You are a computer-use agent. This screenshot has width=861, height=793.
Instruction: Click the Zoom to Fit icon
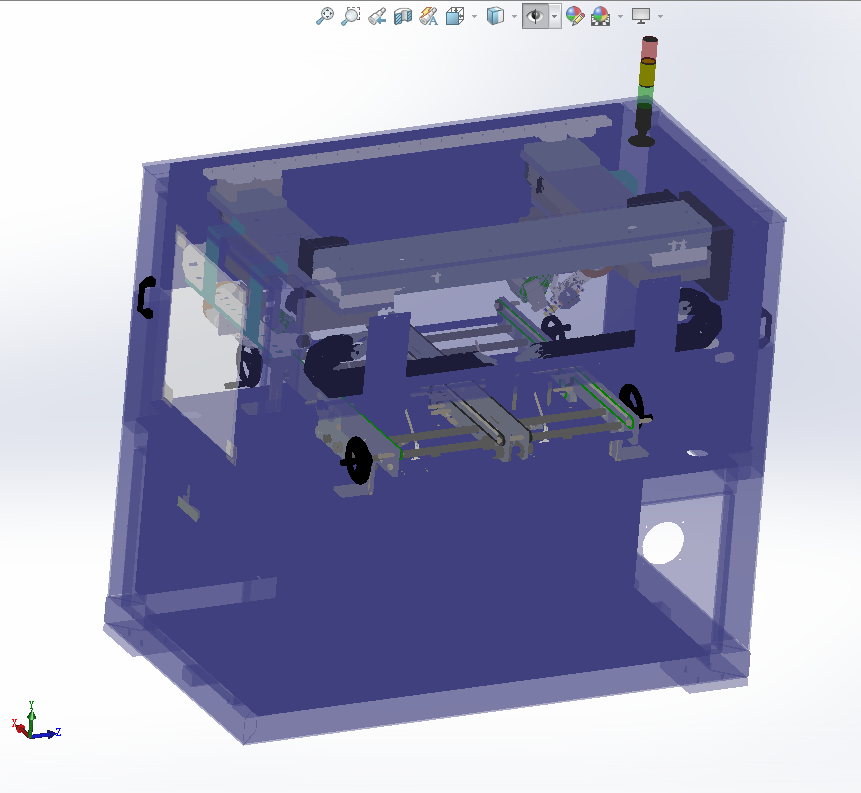[325, 16]
